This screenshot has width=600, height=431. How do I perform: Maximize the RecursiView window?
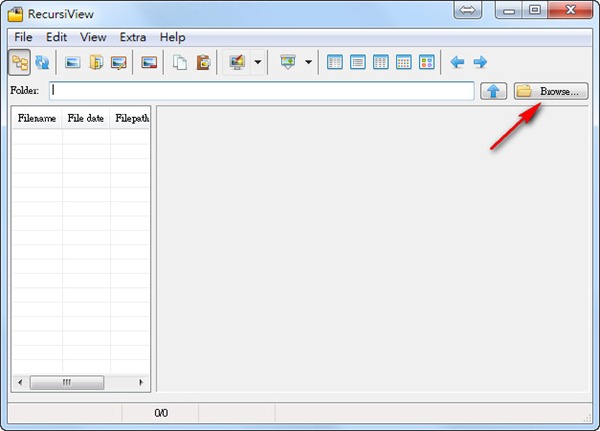pos(535,10)
